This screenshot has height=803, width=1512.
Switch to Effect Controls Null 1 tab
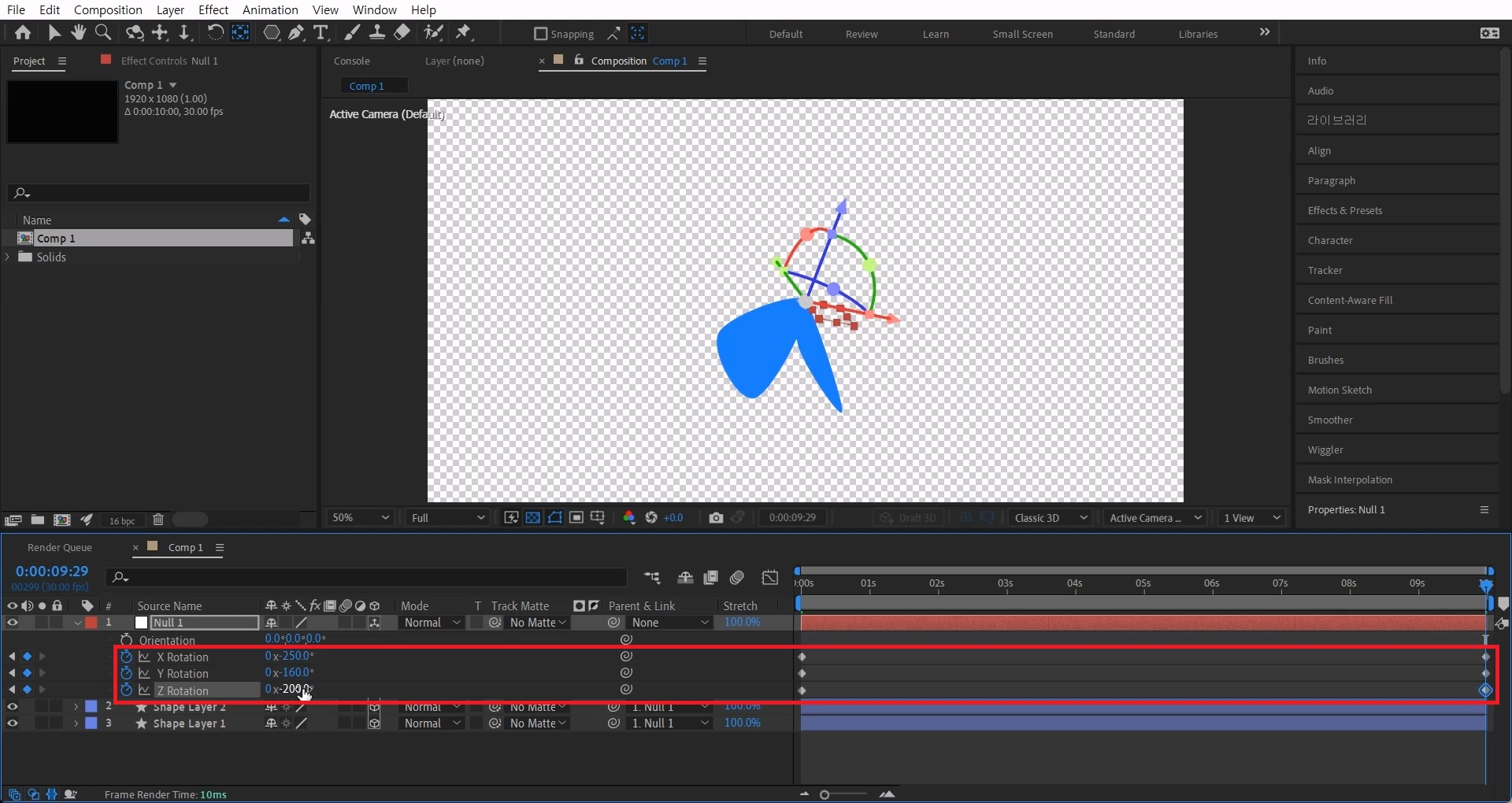coord(169,61)
